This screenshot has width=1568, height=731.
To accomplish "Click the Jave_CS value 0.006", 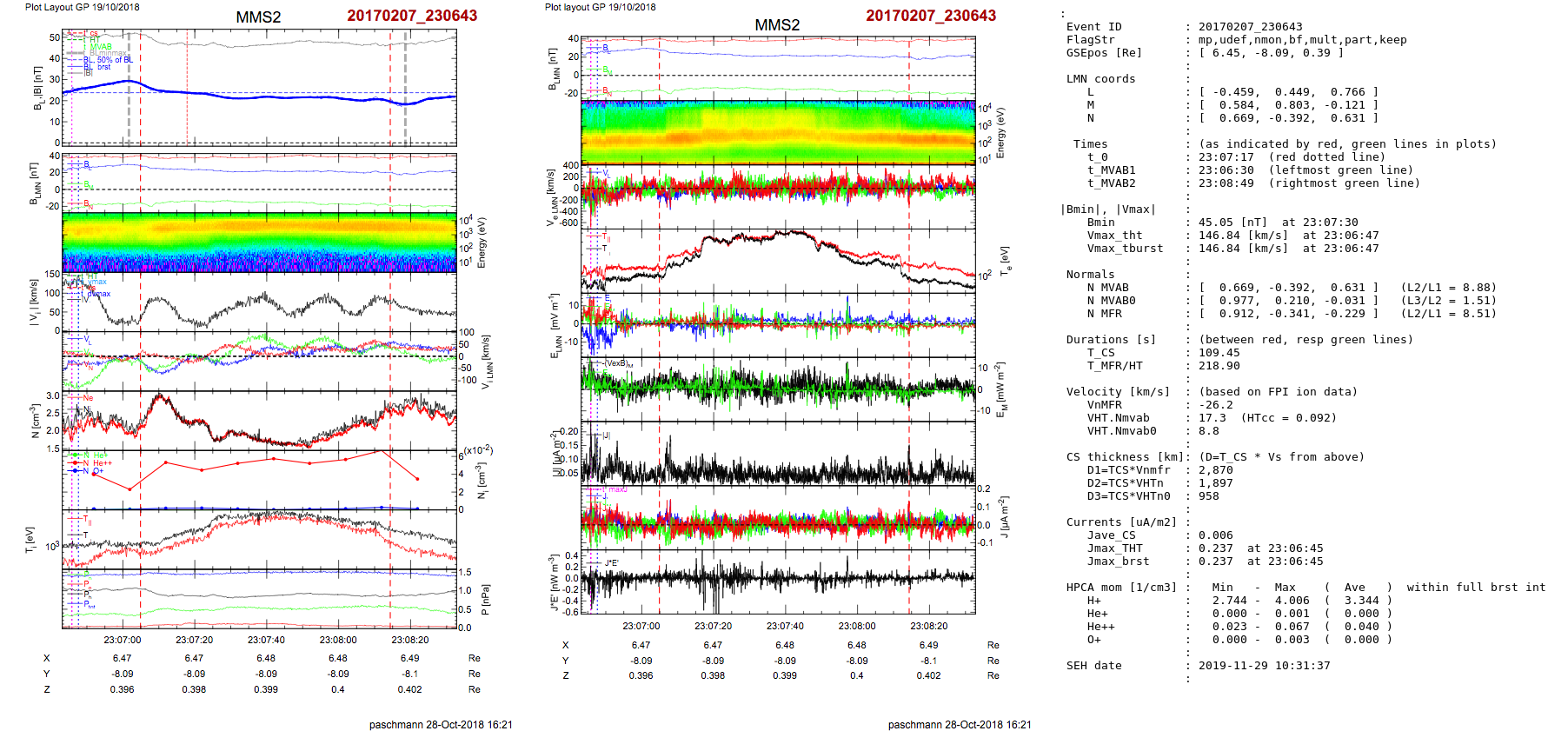I will [x=1215, y=535].
